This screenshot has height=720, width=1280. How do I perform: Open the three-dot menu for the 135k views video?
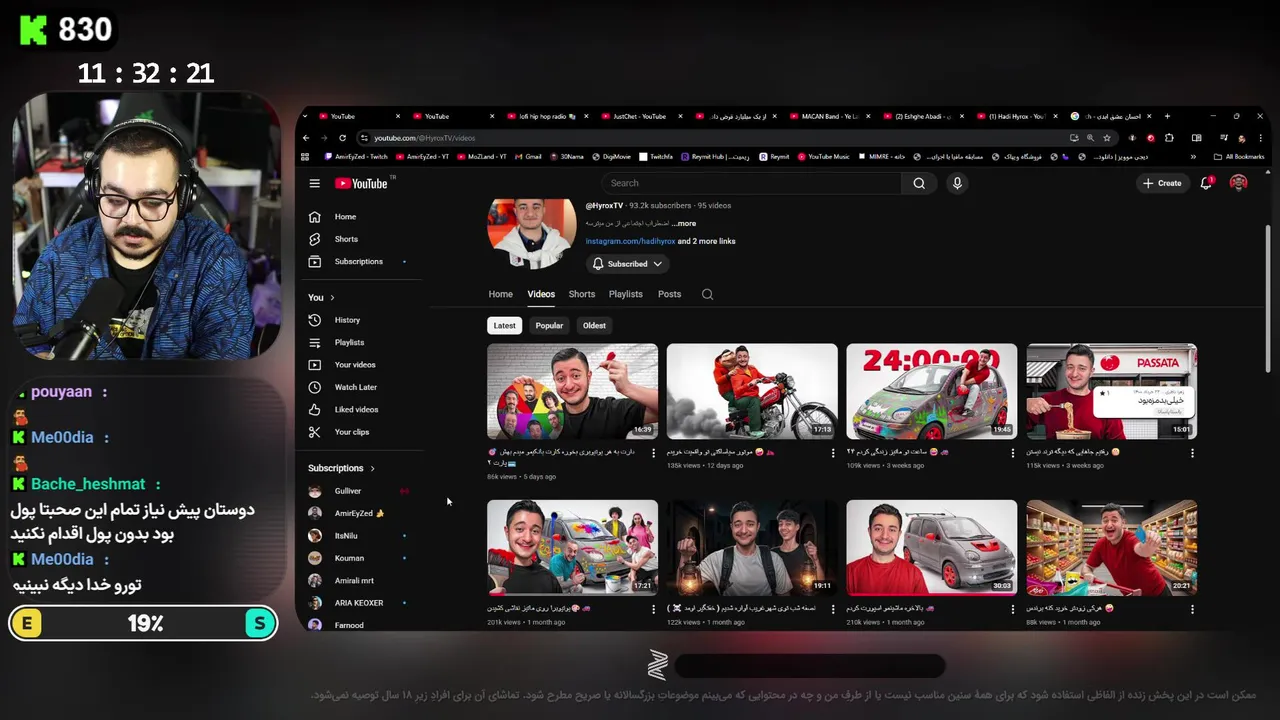coord(833,453)
